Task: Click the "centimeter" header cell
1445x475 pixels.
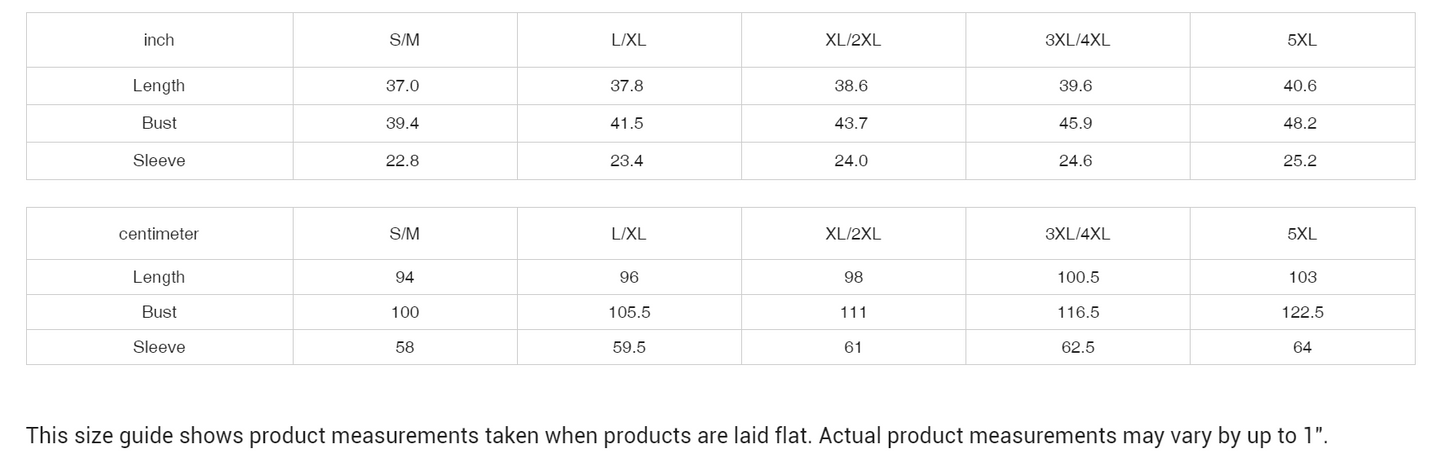Action: click(x=159, y=234)
